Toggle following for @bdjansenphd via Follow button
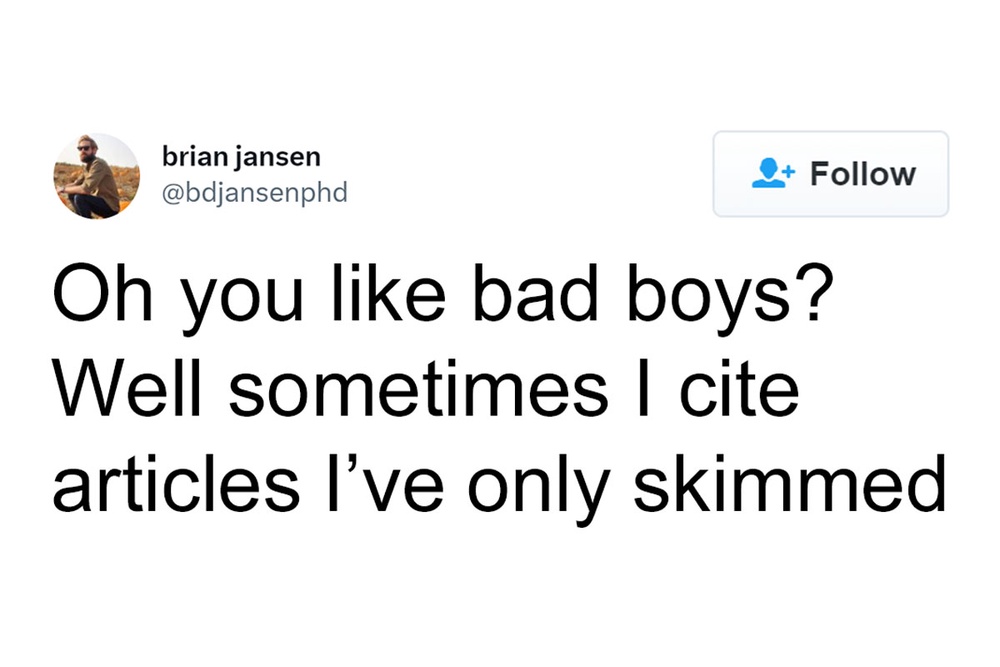The image size is (1000, 667). point(830,172)
